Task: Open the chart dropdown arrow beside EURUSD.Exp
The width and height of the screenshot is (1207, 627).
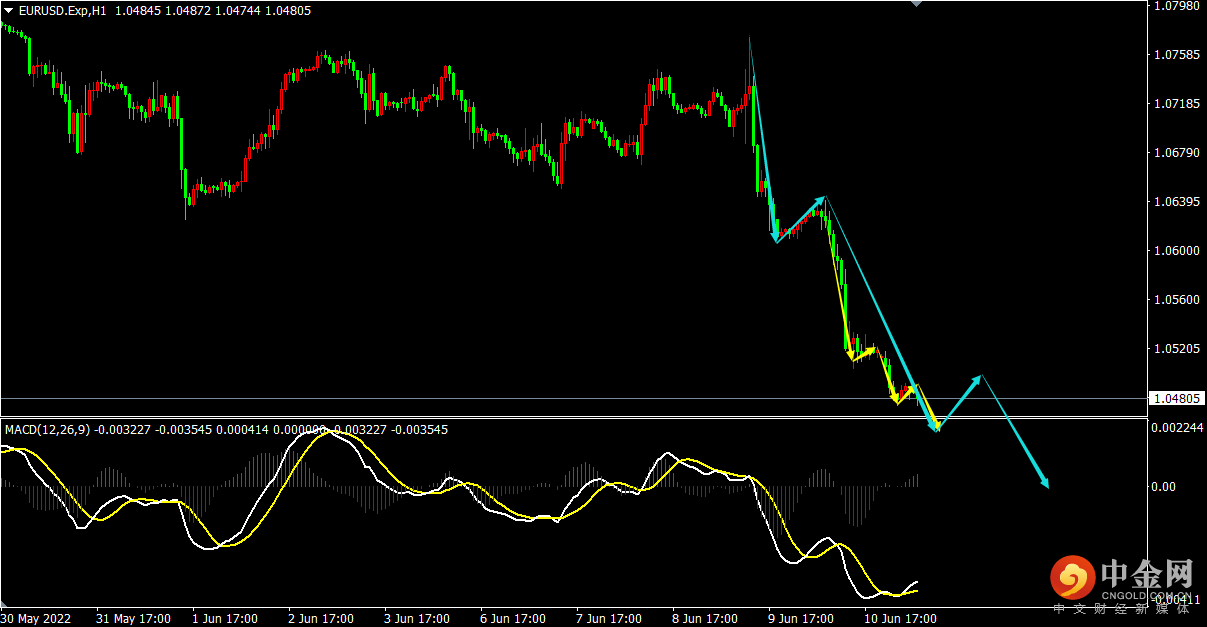Action: (8, 10)
